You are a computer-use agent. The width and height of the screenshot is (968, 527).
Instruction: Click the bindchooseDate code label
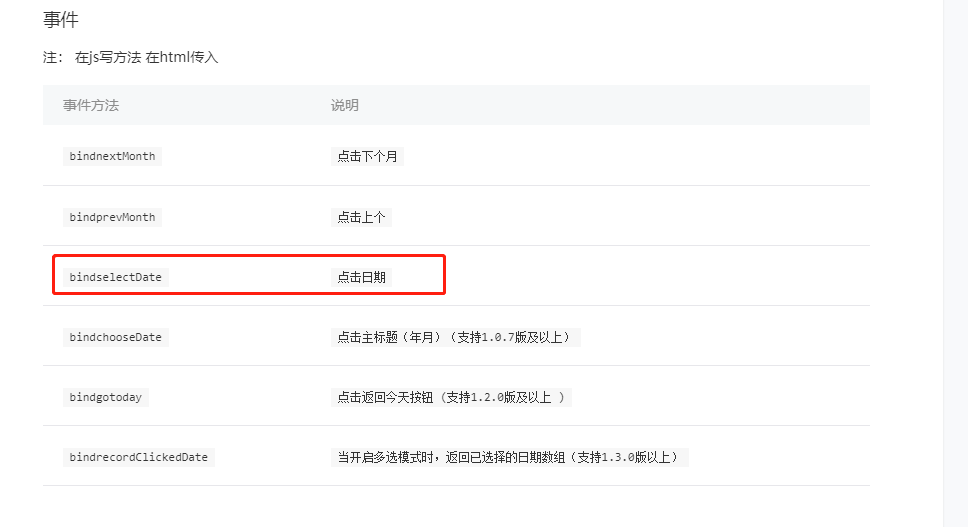click(115, 337)
